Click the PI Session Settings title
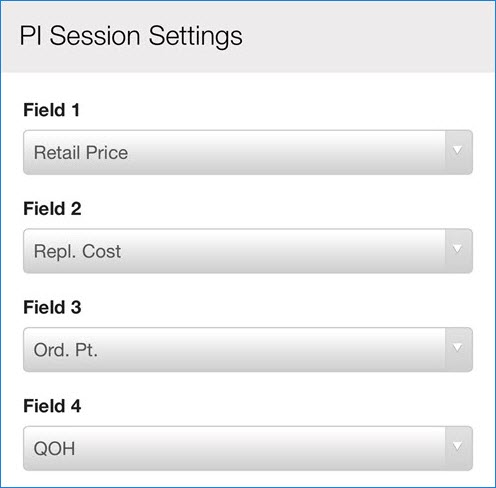 131,36
